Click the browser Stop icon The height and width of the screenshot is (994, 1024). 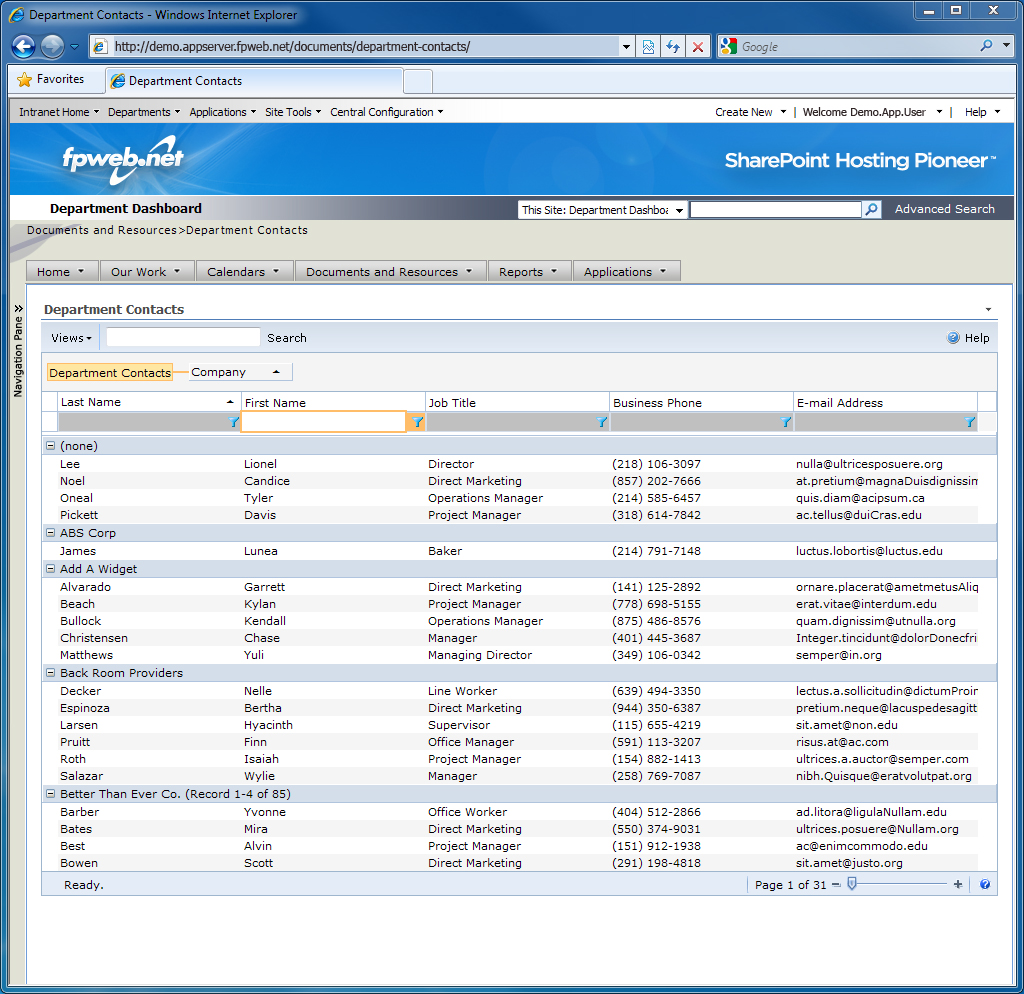[698, 47]
